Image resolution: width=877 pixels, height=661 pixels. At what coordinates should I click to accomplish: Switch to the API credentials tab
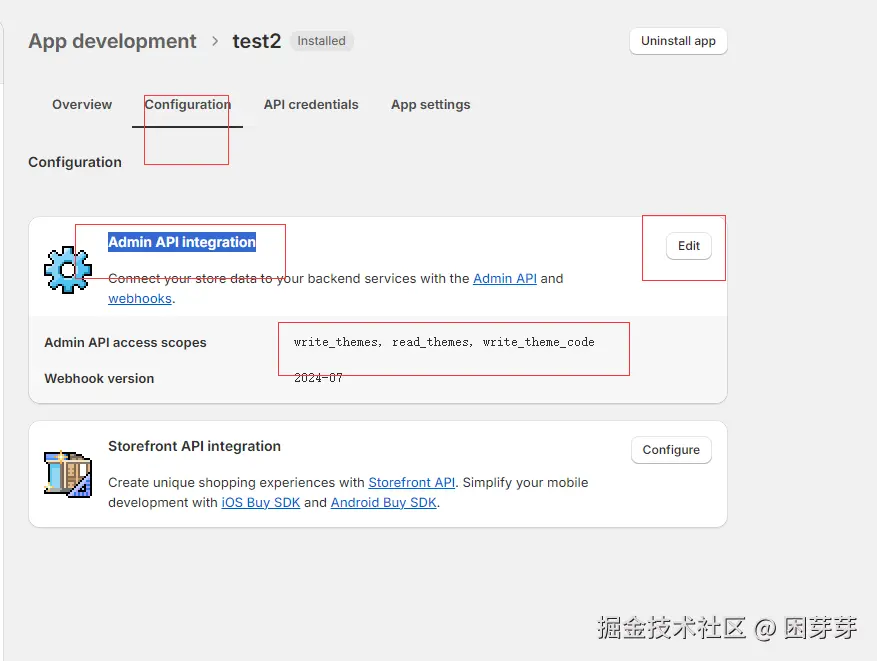(x=311, y=105)
